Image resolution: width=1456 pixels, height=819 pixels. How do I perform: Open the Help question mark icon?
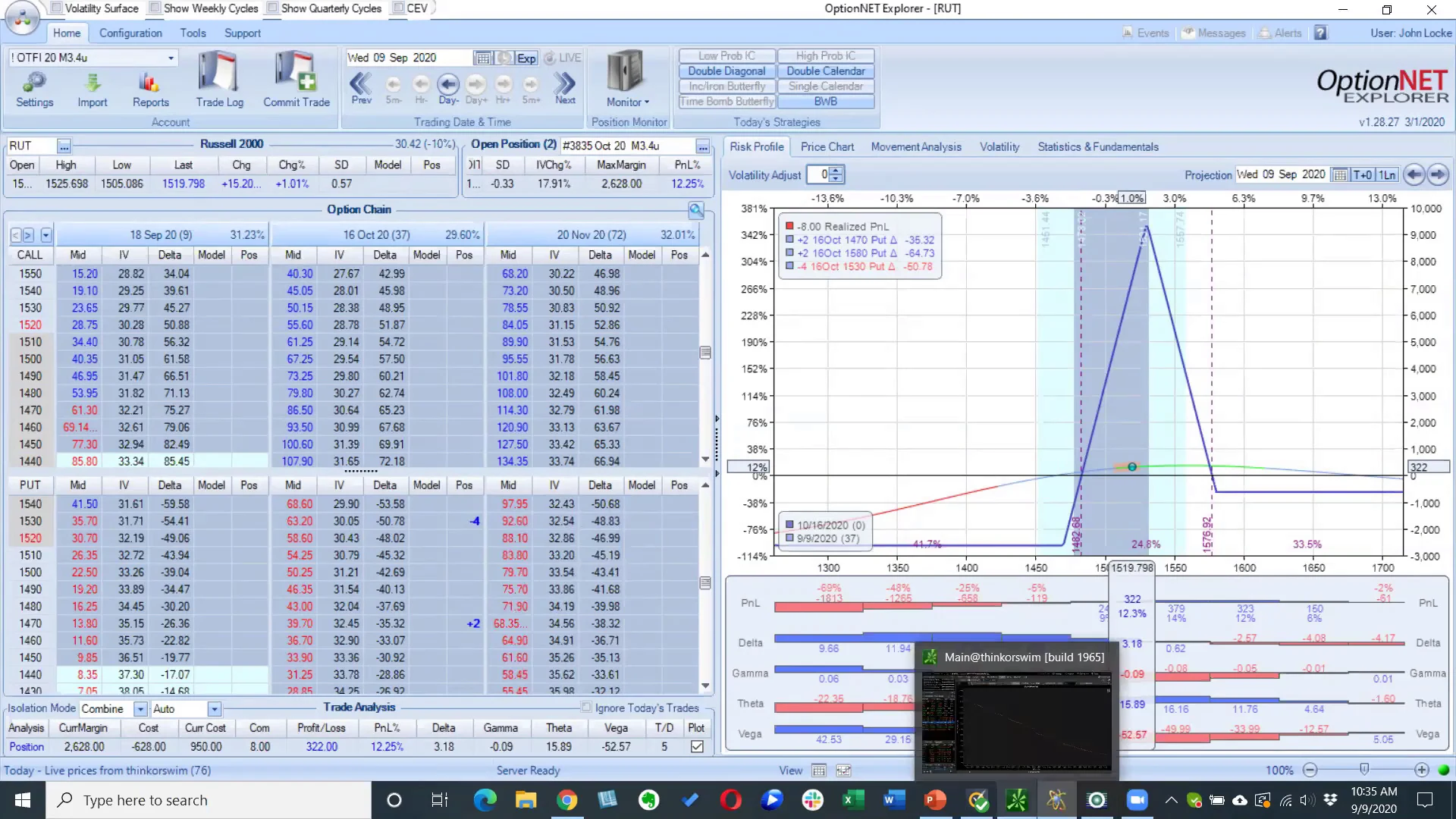(x=1321, y=33)
